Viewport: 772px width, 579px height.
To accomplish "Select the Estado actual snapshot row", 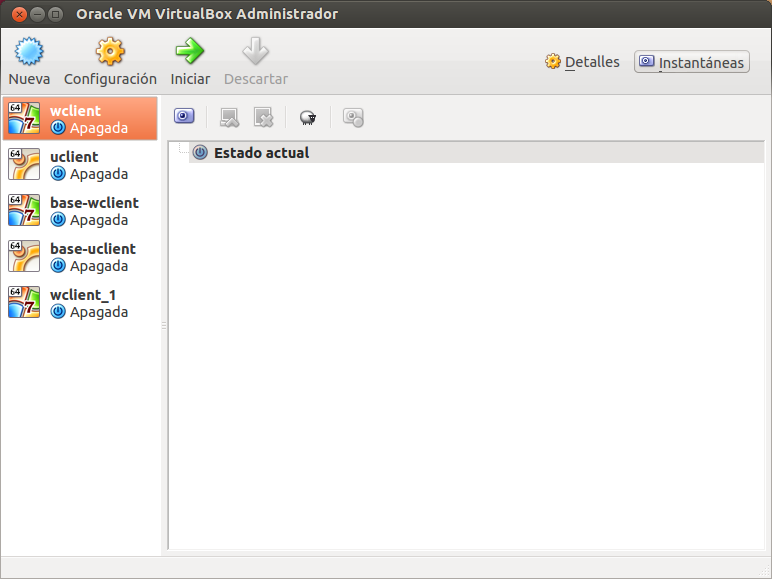I will [477, 153].
